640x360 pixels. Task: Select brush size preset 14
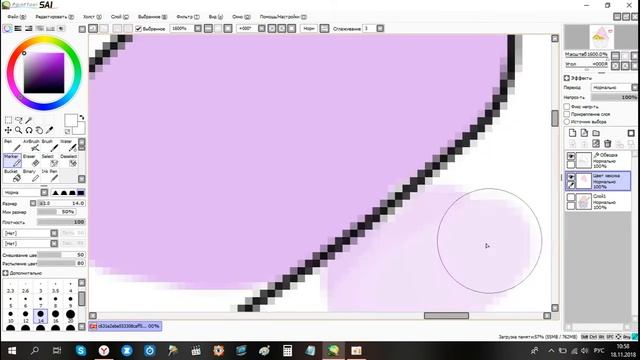click(40, 316)
